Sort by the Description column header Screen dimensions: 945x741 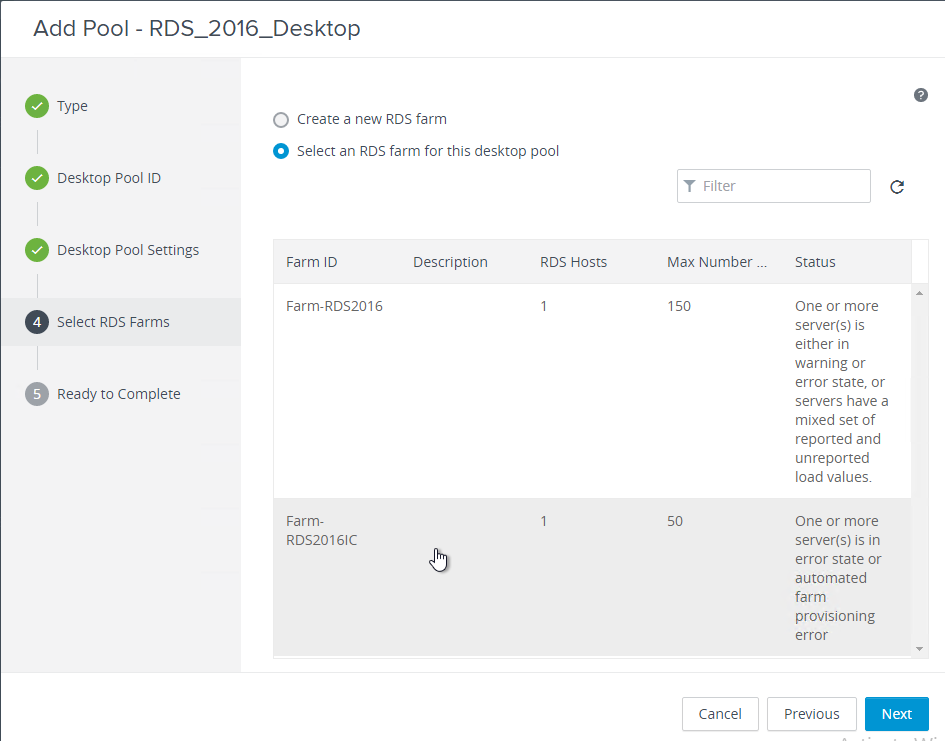pos(450,262)
